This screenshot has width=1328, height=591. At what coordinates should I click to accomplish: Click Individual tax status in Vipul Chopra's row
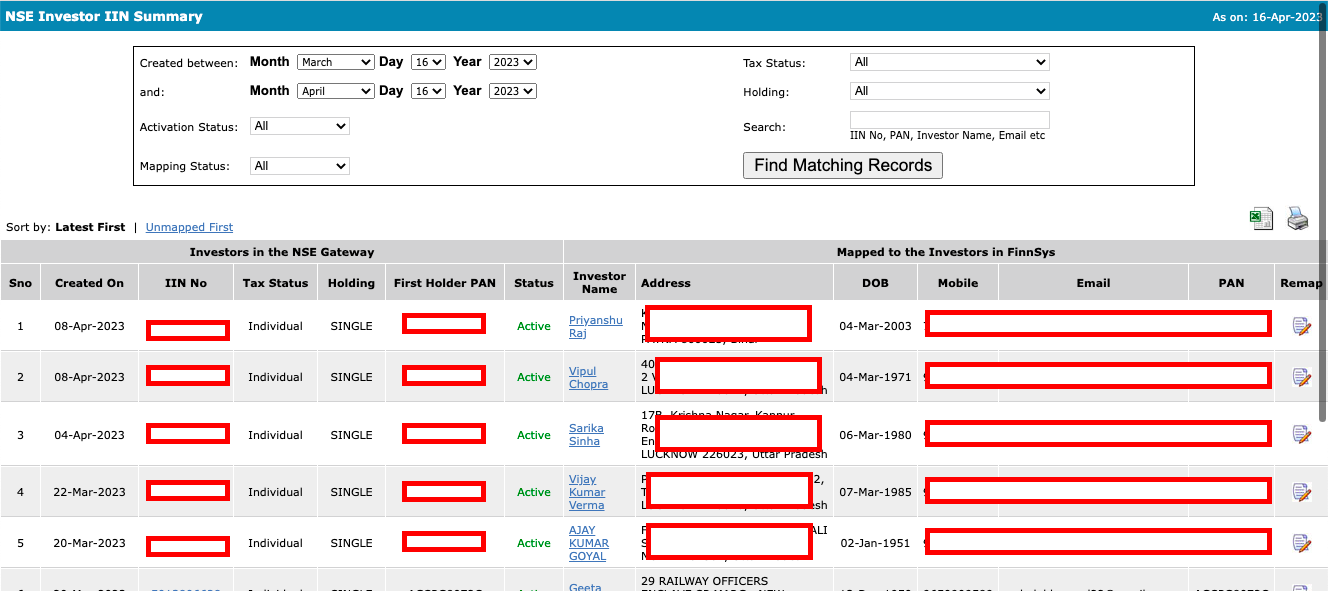pos(275,377)
